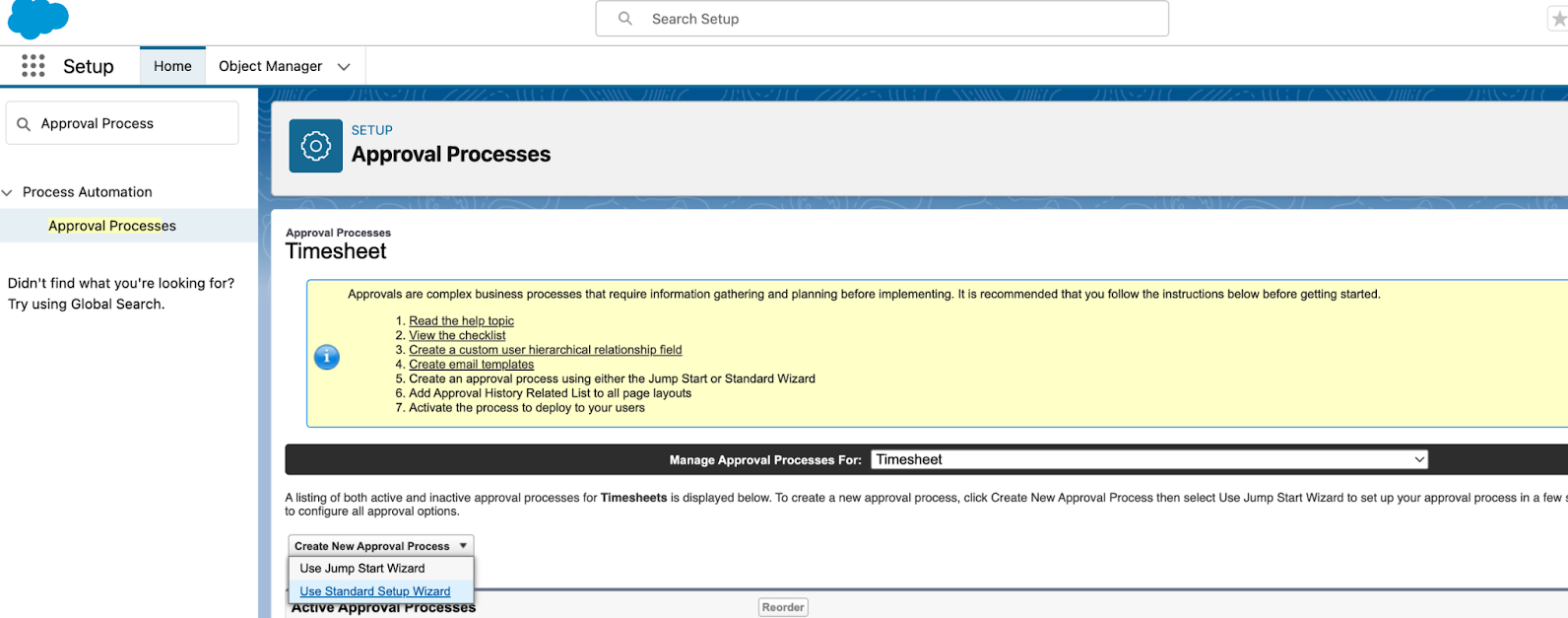Click the favorites star icon
This screenshot has height=618, width=1568.
click(1558, 19)
